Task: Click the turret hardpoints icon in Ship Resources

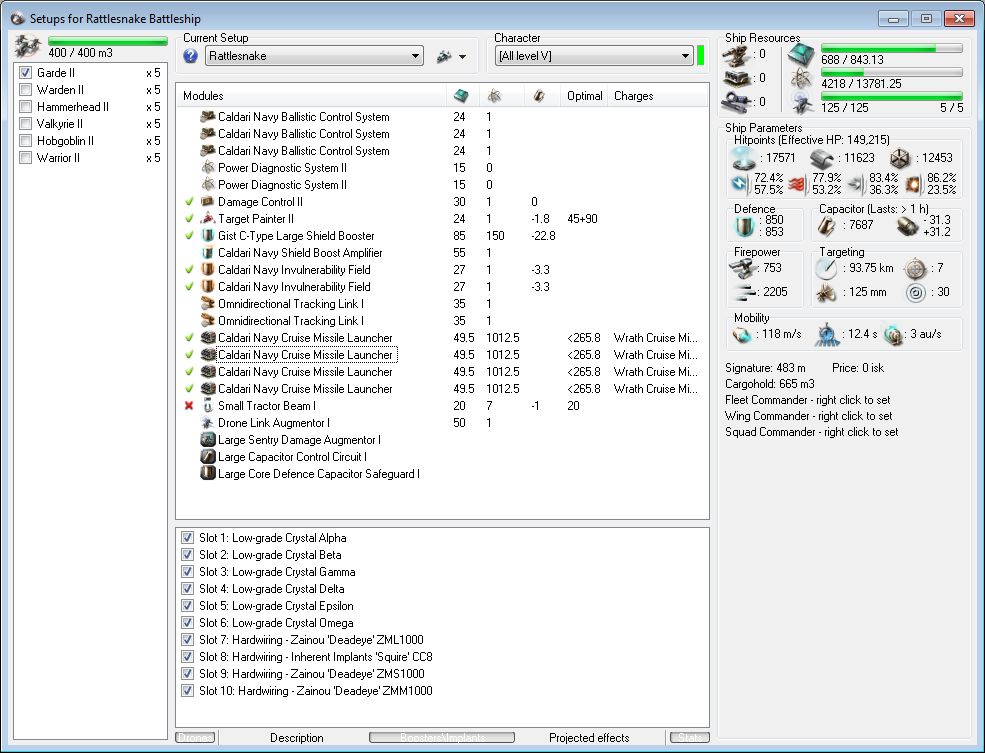Action: [x=735, y=55]
